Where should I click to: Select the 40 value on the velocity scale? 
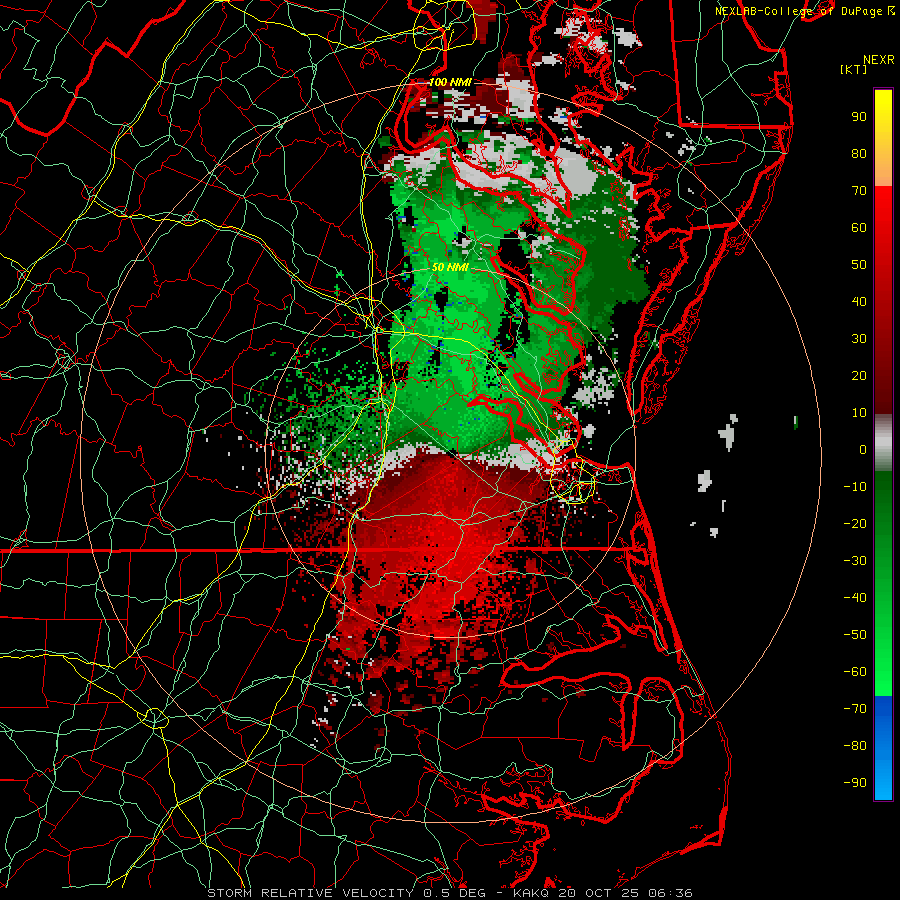(859, 301)
